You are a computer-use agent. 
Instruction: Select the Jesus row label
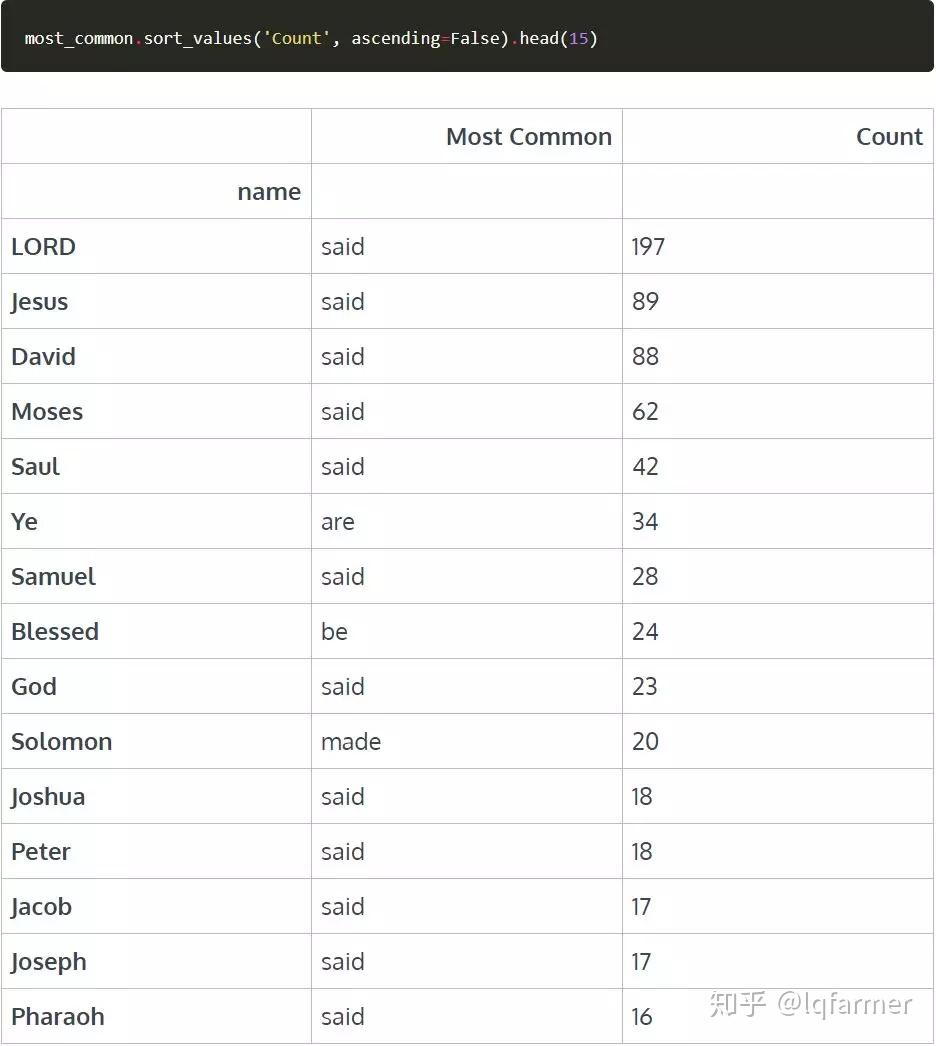tap(40, 302)
